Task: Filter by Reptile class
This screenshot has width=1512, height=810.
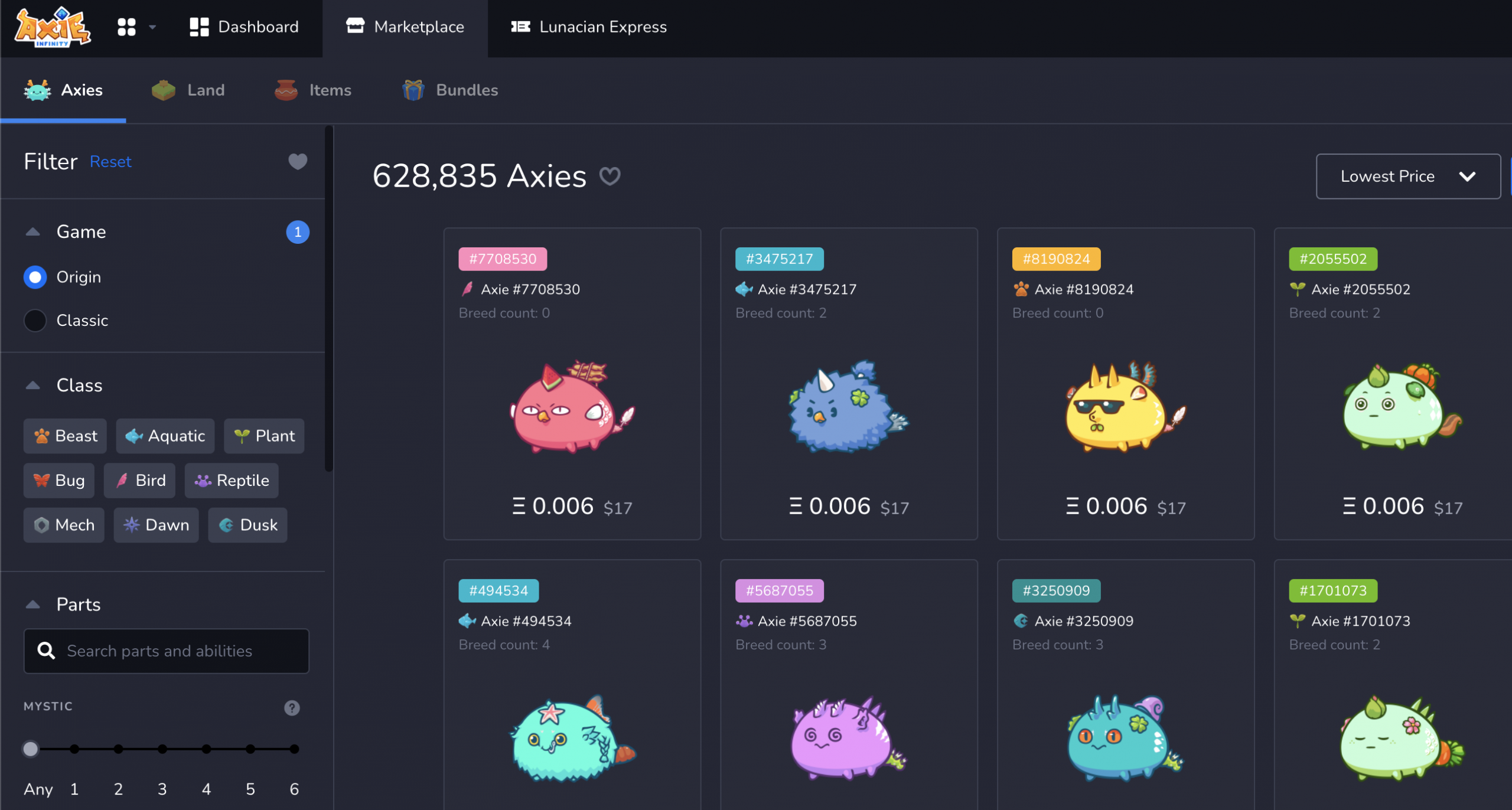Action: pos(232,481)
